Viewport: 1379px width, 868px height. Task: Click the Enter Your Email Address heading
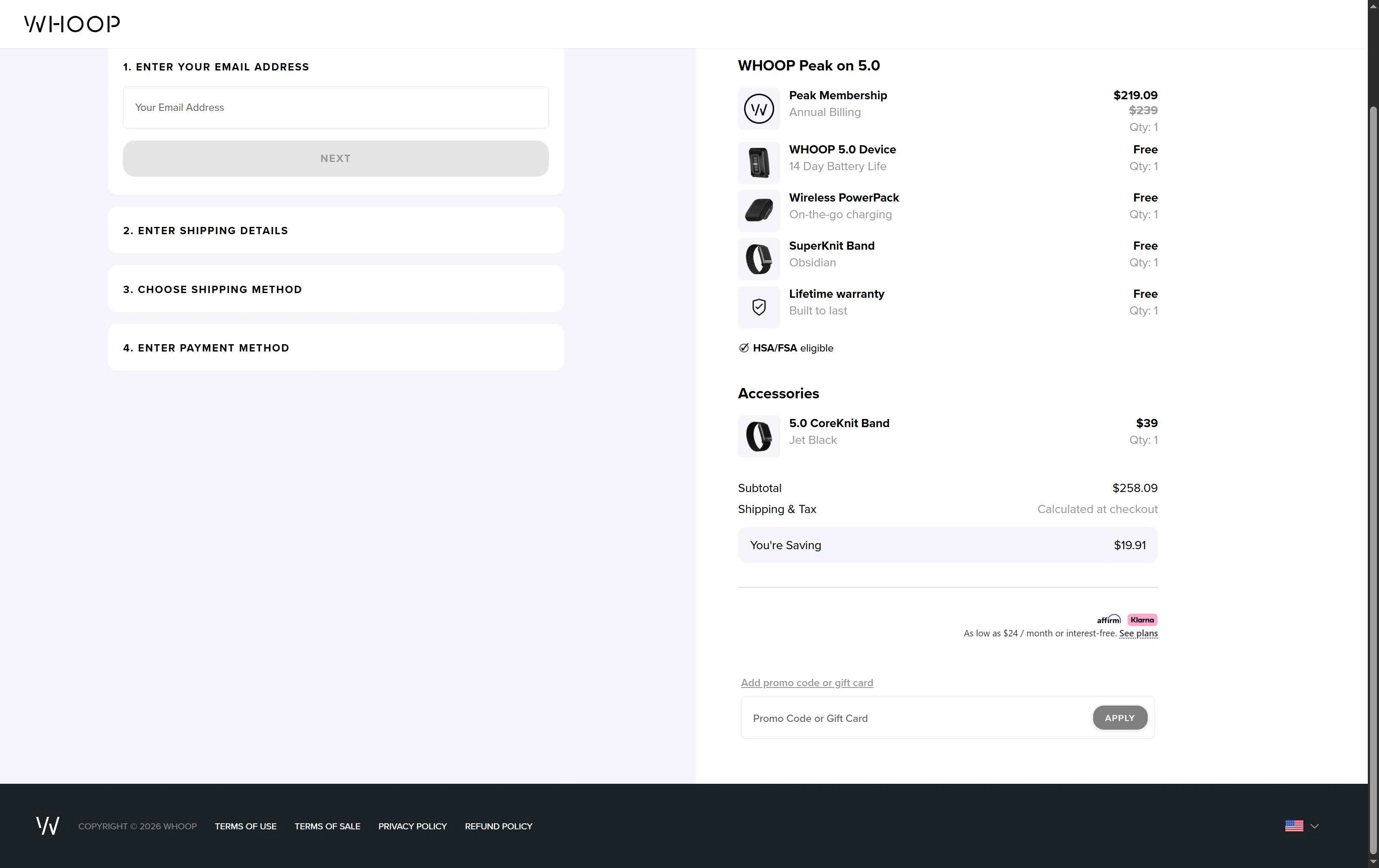(x=216, y=67)
